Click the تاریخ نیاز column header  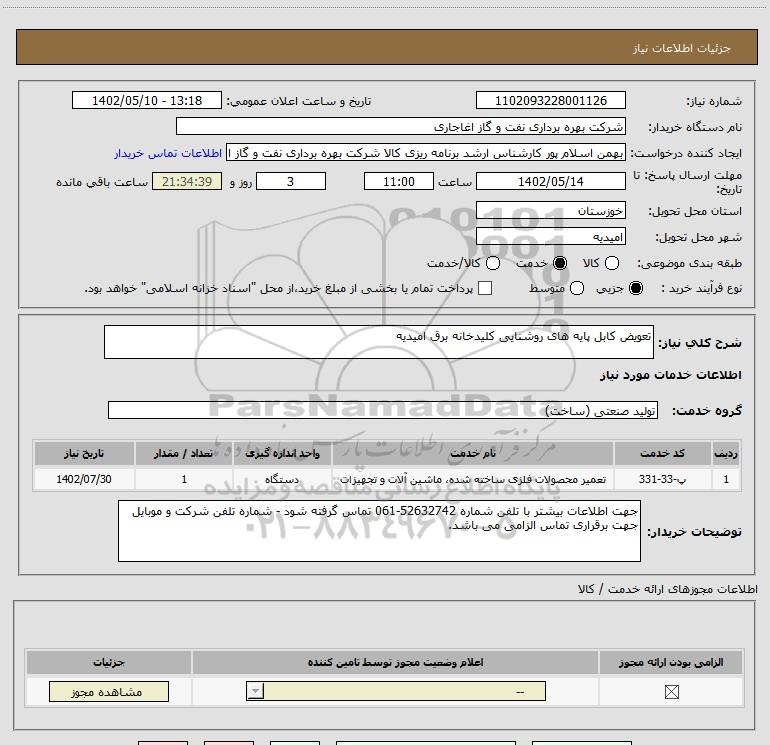[84, 453]
